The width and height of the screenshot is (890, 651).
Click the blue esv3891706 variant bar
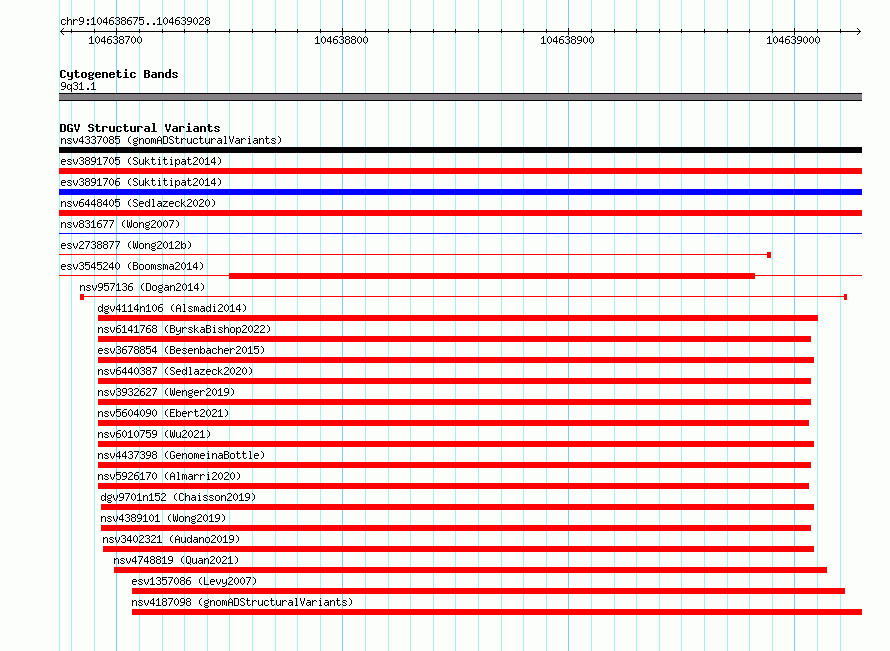click(x=460, y=192)
